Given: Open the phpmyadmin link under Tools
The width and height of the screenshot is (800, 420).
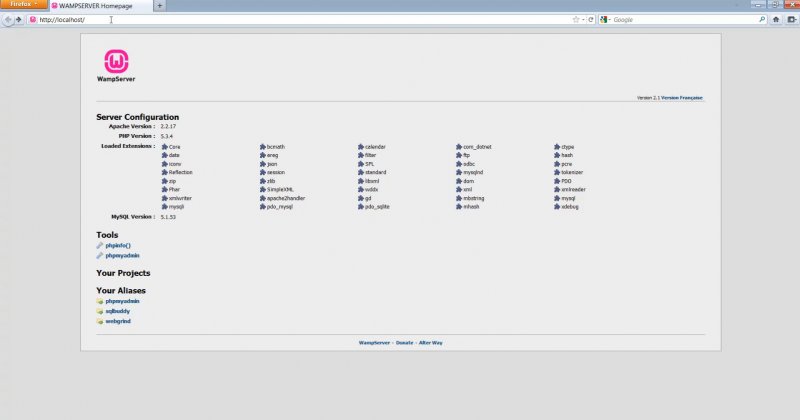Looking at the screenshot, I should point(122,256).
